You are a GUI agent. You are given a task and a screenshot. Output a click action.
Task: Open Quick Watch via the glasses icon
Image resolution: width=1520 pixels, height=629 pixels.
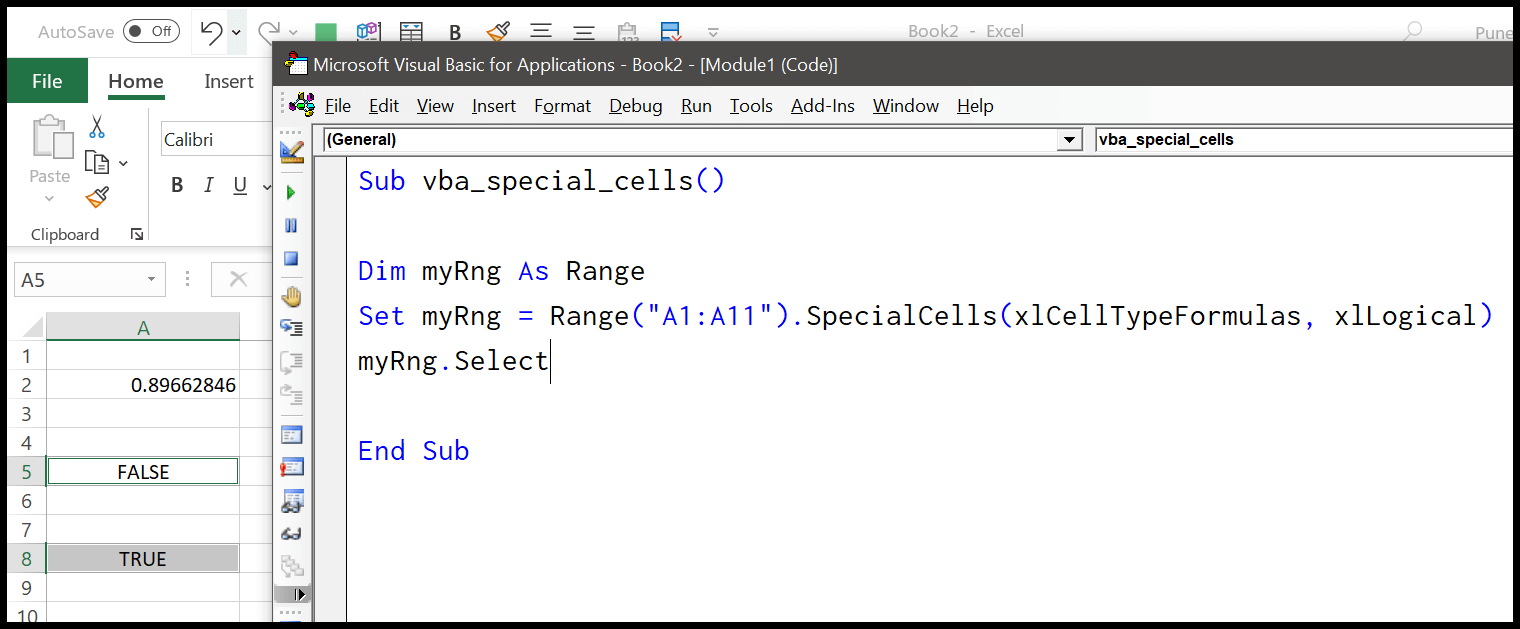[x=292, y=534]
